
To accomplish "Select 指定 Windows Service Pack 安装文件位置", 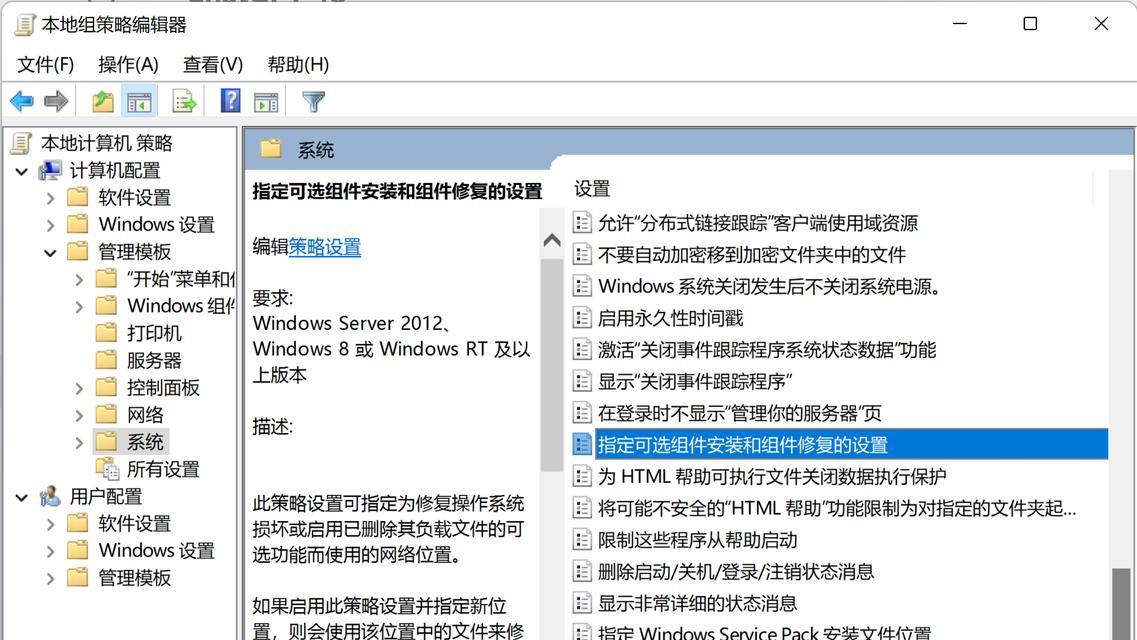I will (764, 632).
